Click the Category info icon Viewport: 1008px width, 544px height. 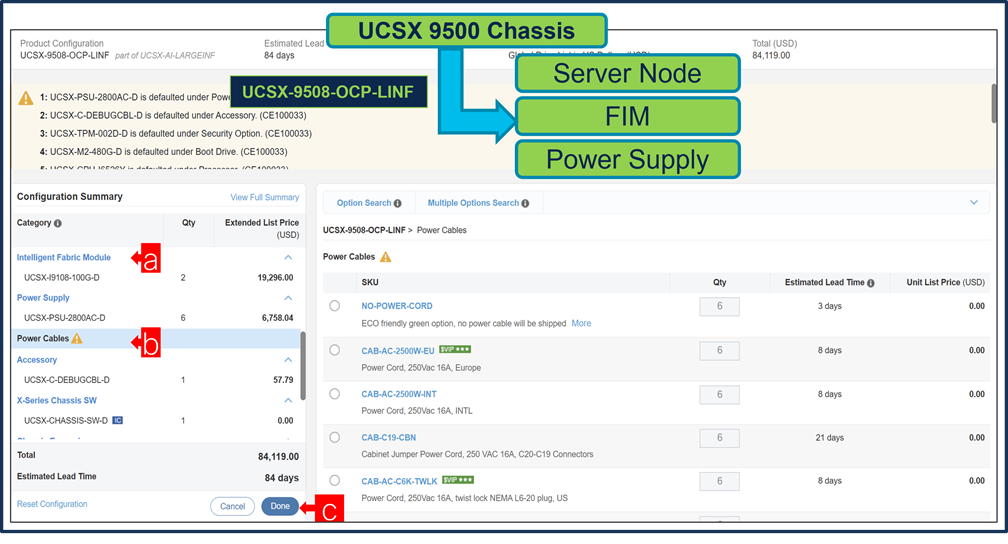pos(58,223)
